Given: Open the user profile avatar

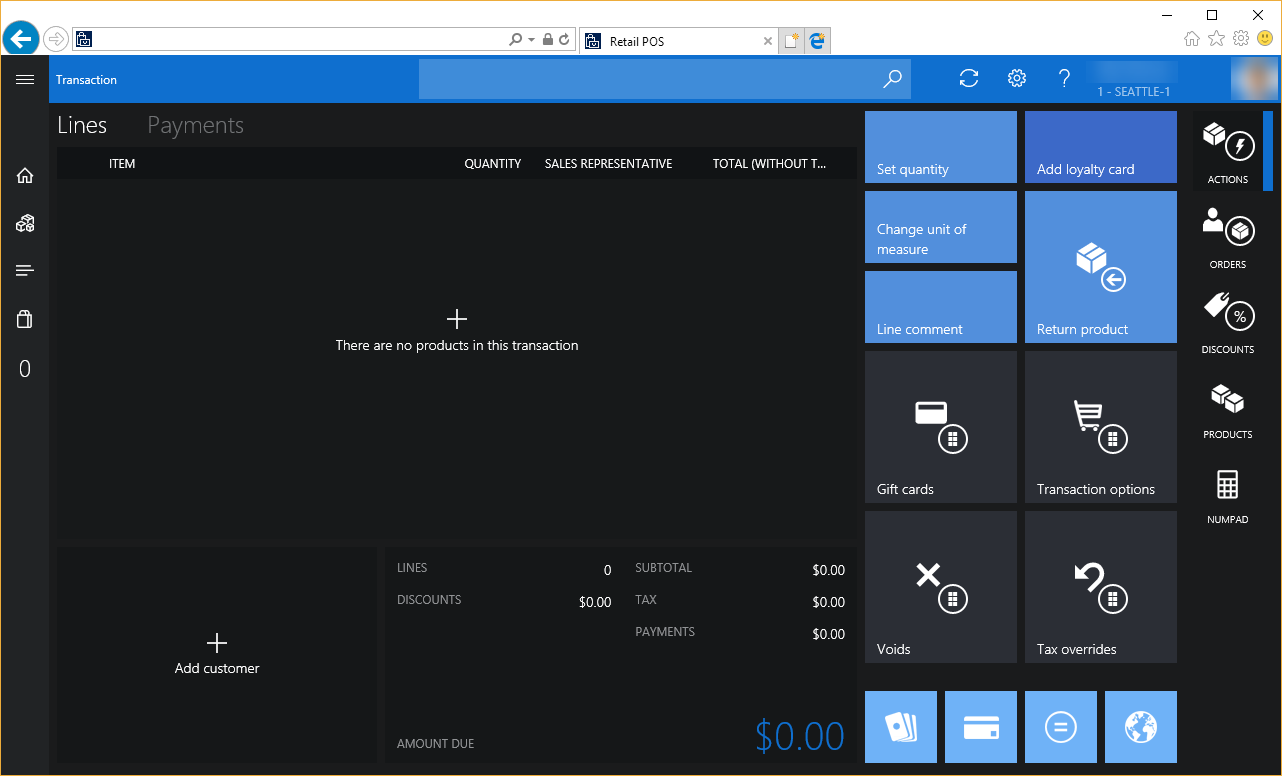Looking at the screenshot, I should (x=1254, y=79).
